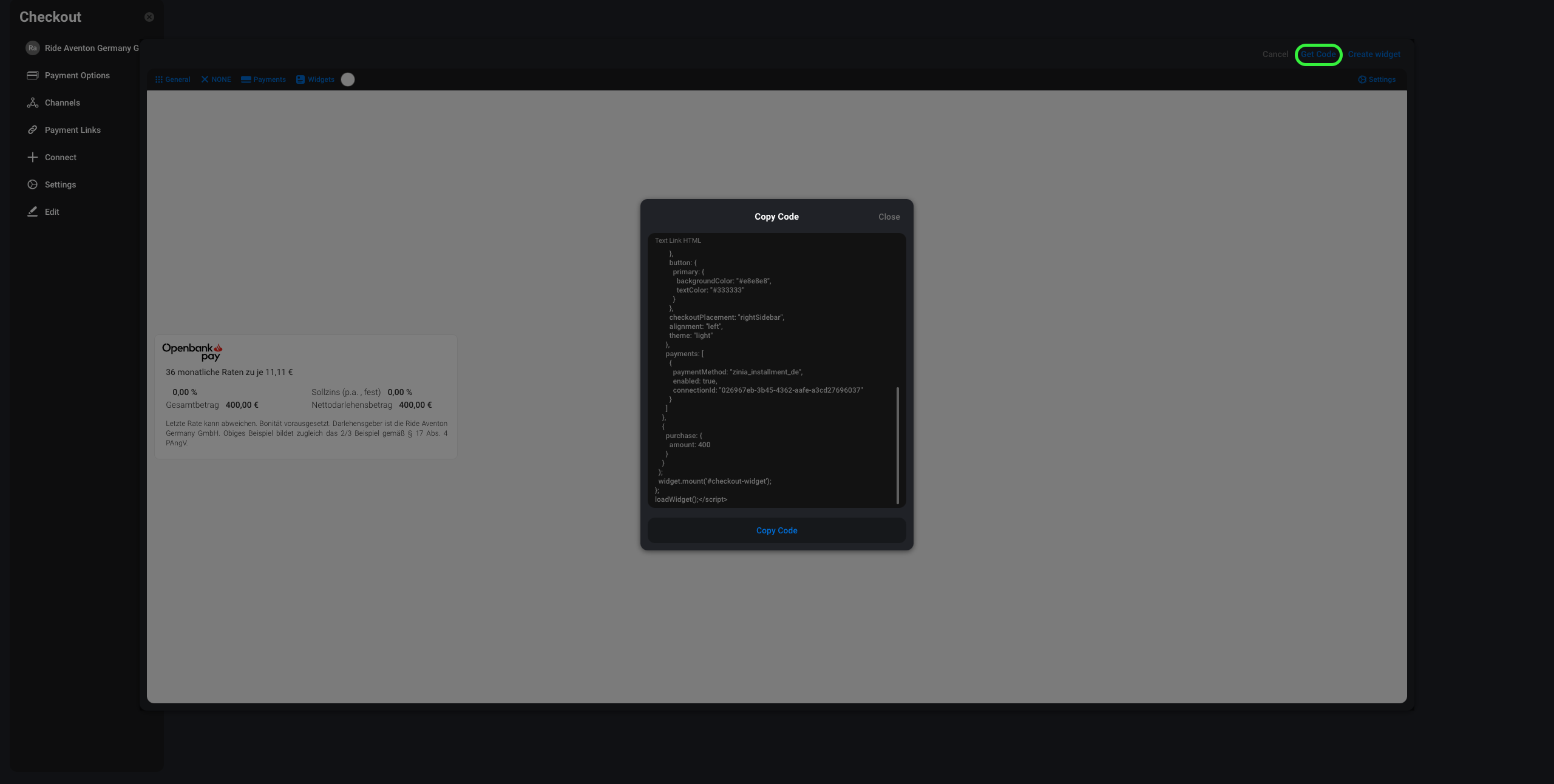The width and height of the screenshot is (1554, 784).
Task: Click Nettodarlehensbetrag 400,00 € value
Action: 415,405
